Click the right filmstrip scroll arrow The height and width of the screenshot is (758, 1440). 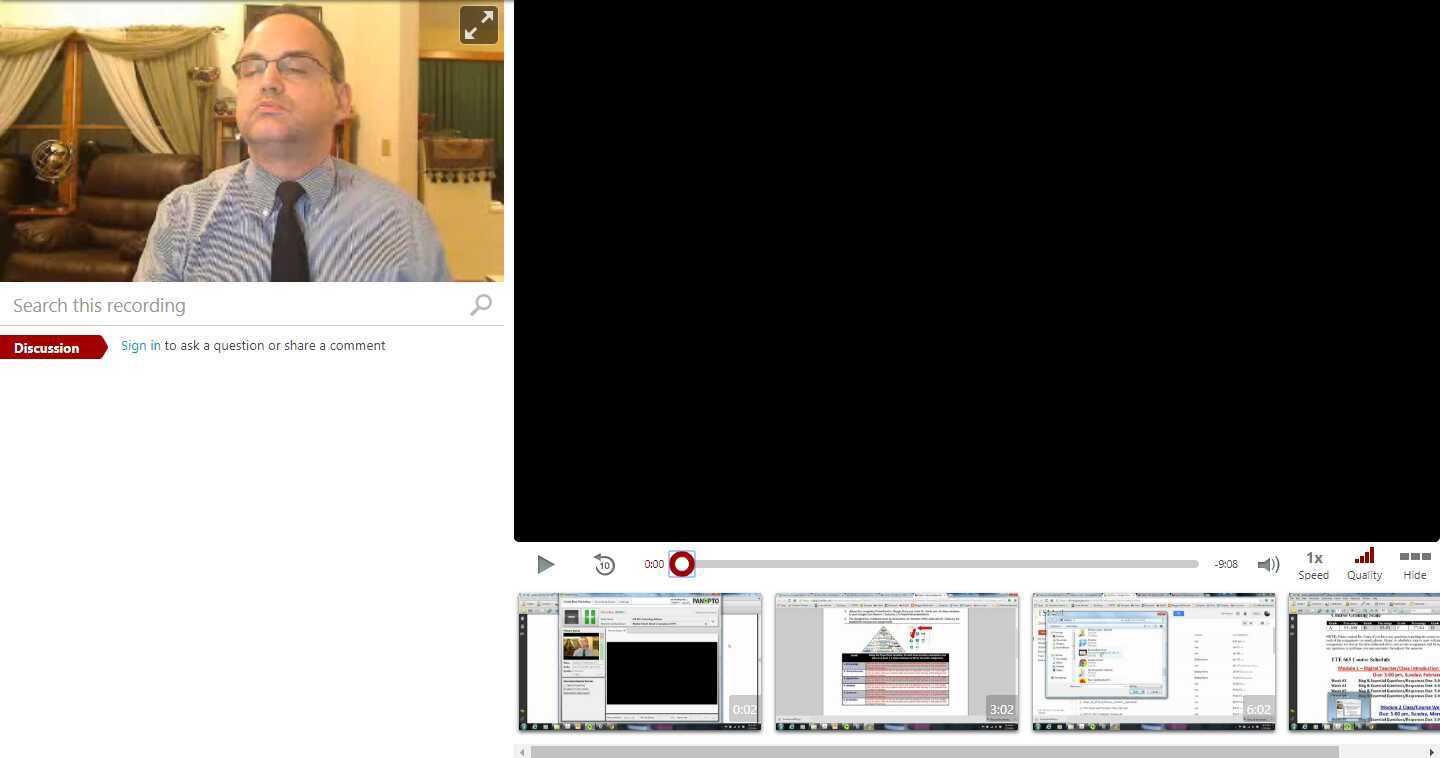[1431, 751]
